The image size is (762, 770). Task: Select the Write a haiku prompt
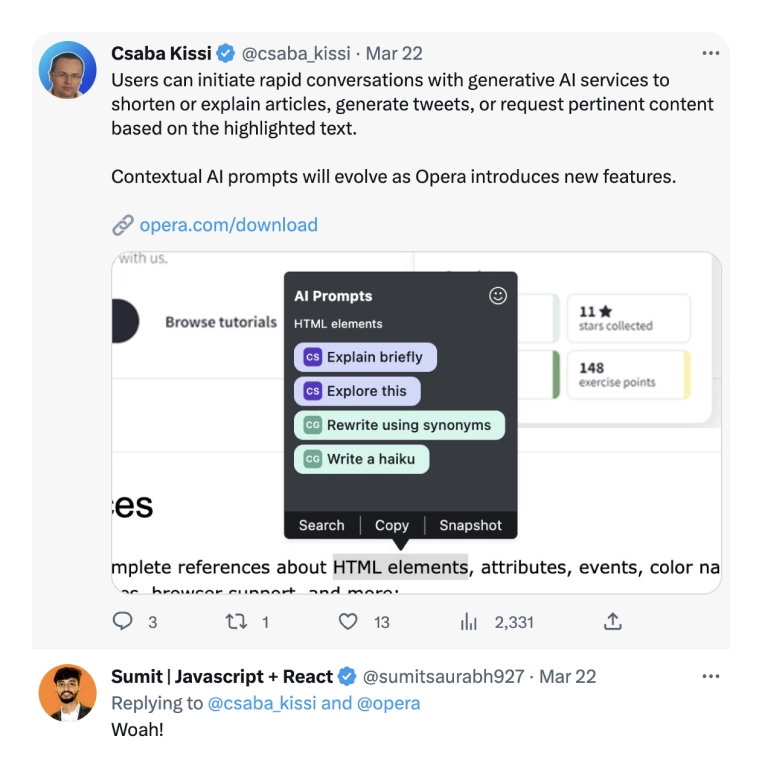pos(361,459)
